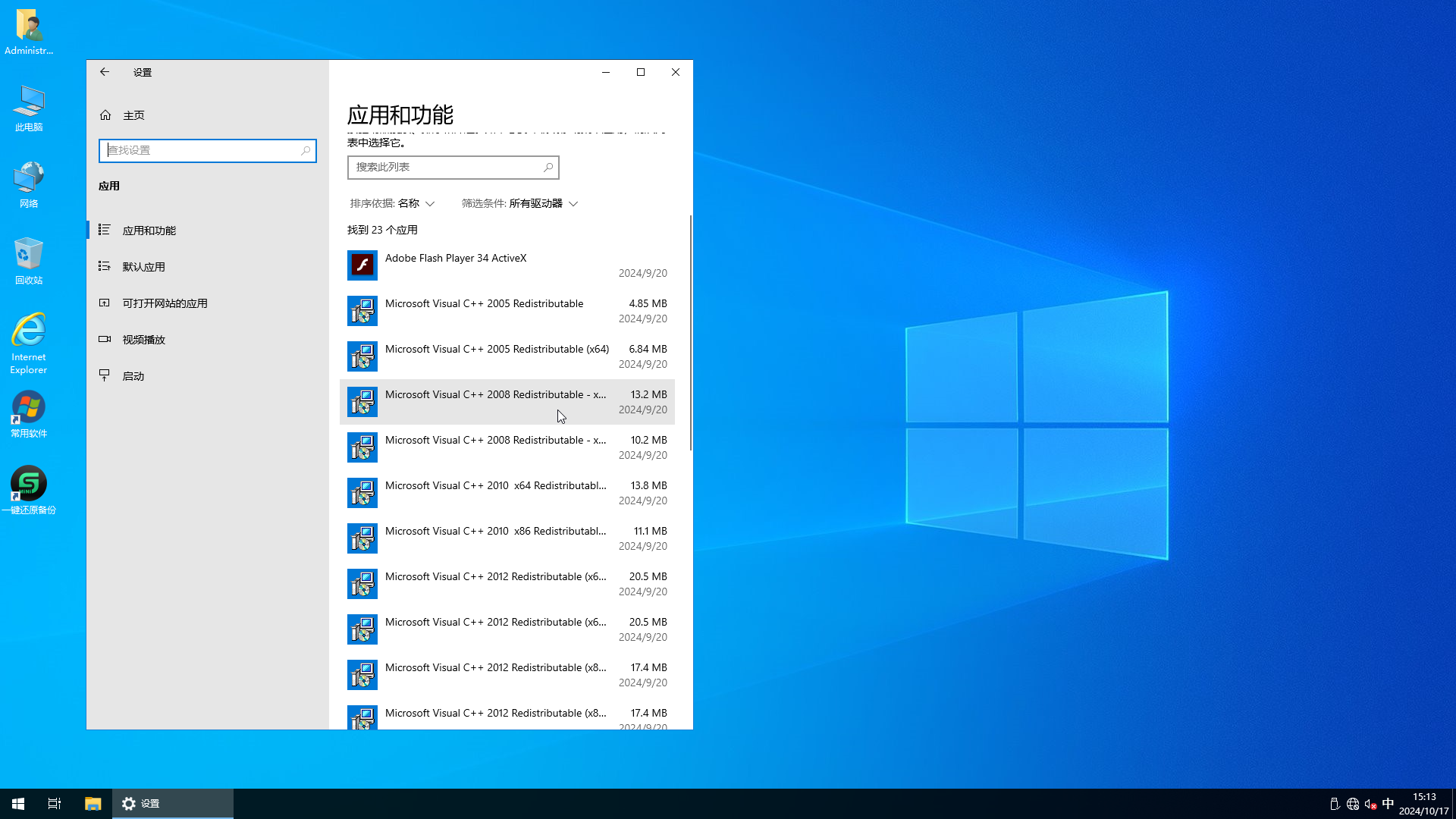Click the apps list vertical scrollbar
The width and height of the screenshot is (1456, 819).
coord(690,333)
